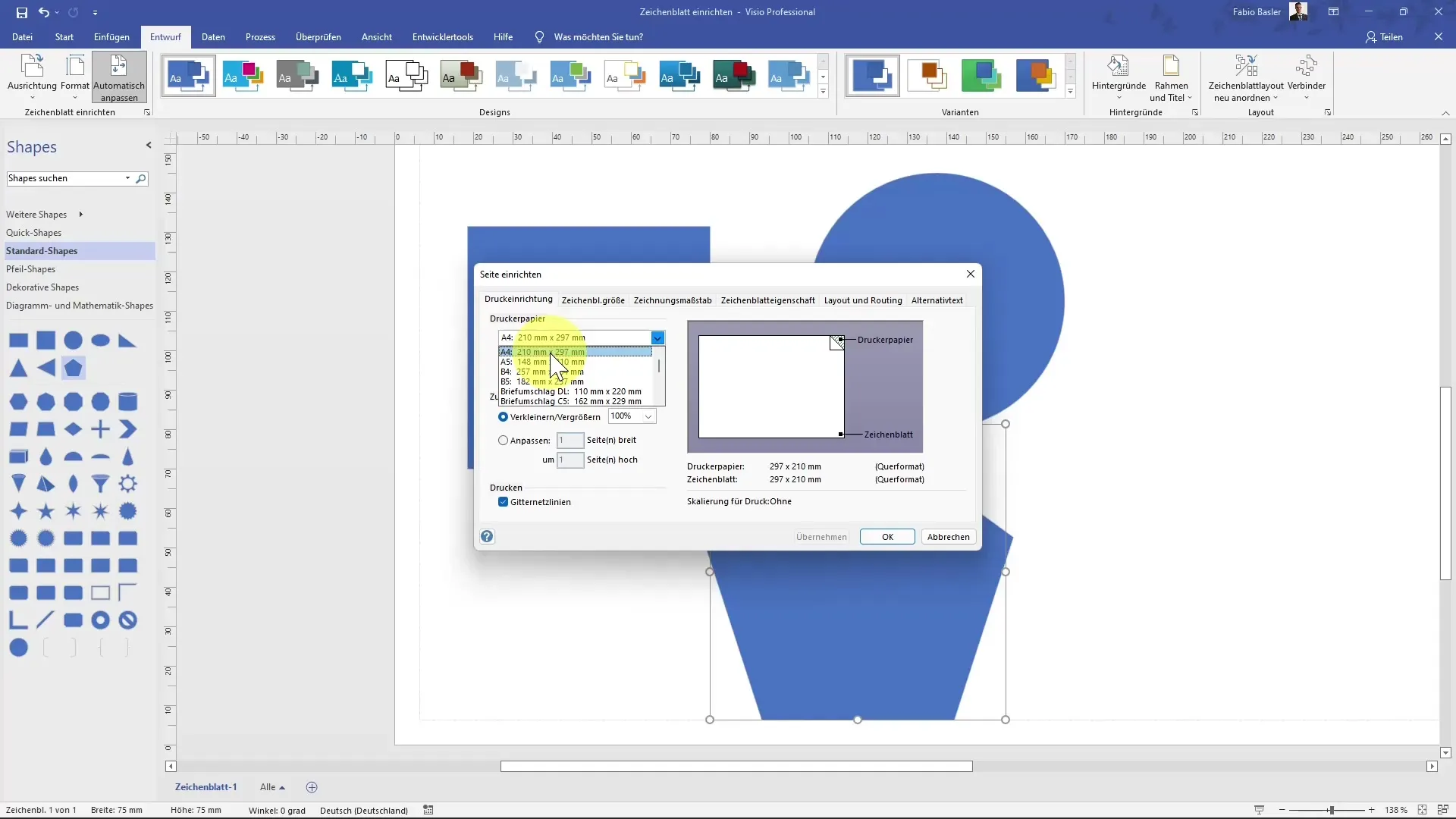Confirm the dialog with OK
This screenshot has height=819, width=1456.
[887, 537]
